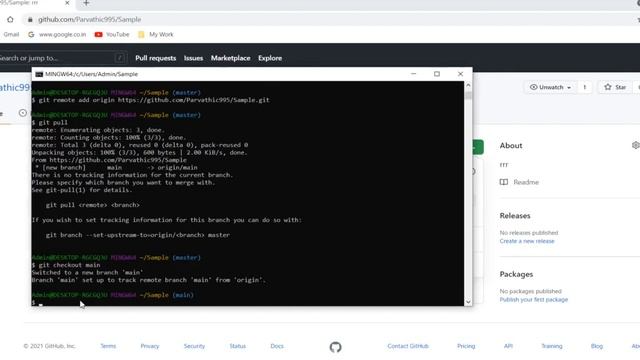Viewport: 640px width, 360px height.
Task: Click the slash shortcut key icon
Action: (x=120, y=58)
